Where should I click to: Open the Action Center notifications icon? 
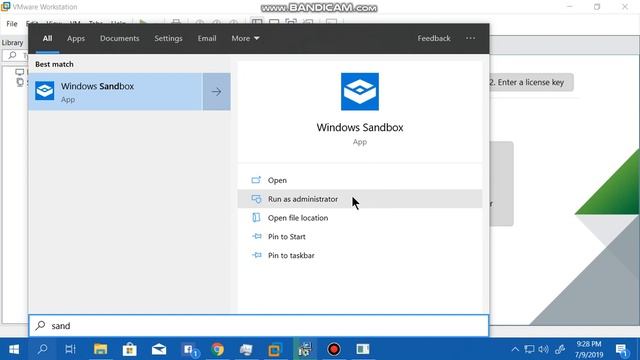pyautogui.click(x=622, y=350)
